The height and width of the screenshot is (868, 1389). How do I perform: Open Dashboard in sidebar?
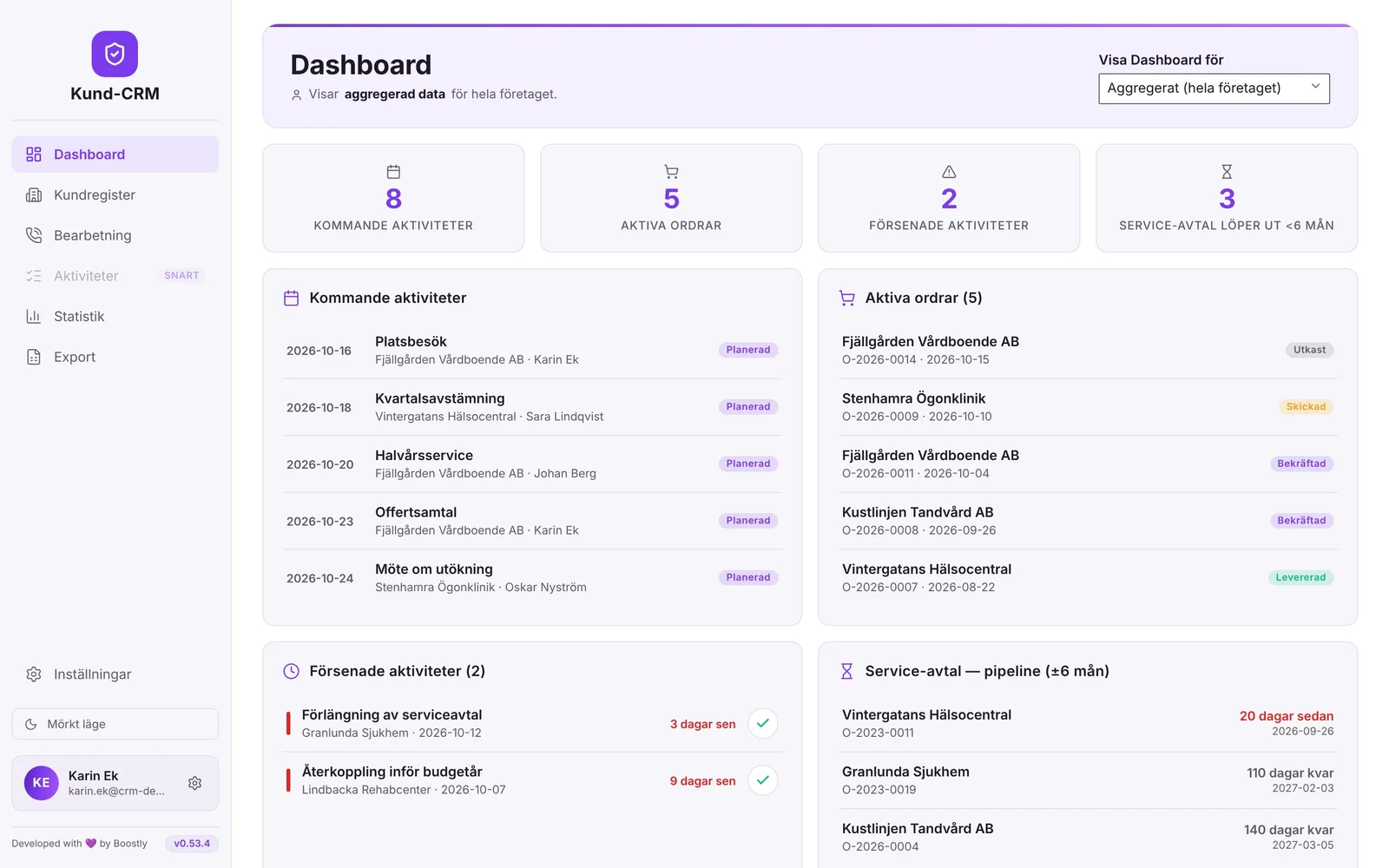pos(115,155)
